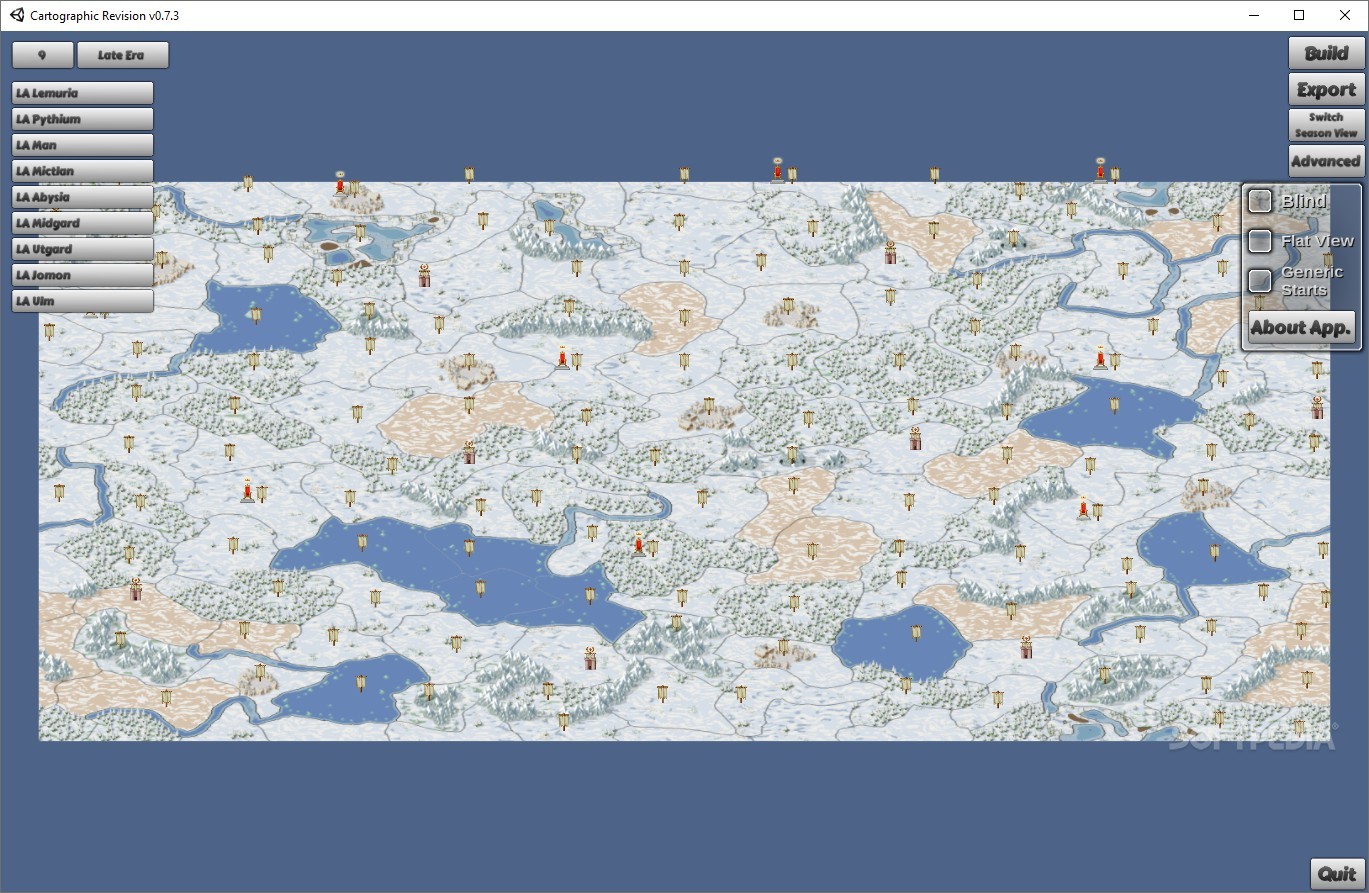Click the throne tower right of the frozen ponds
This screenshot has height=893, width=1369.
(x=424, y=275)
